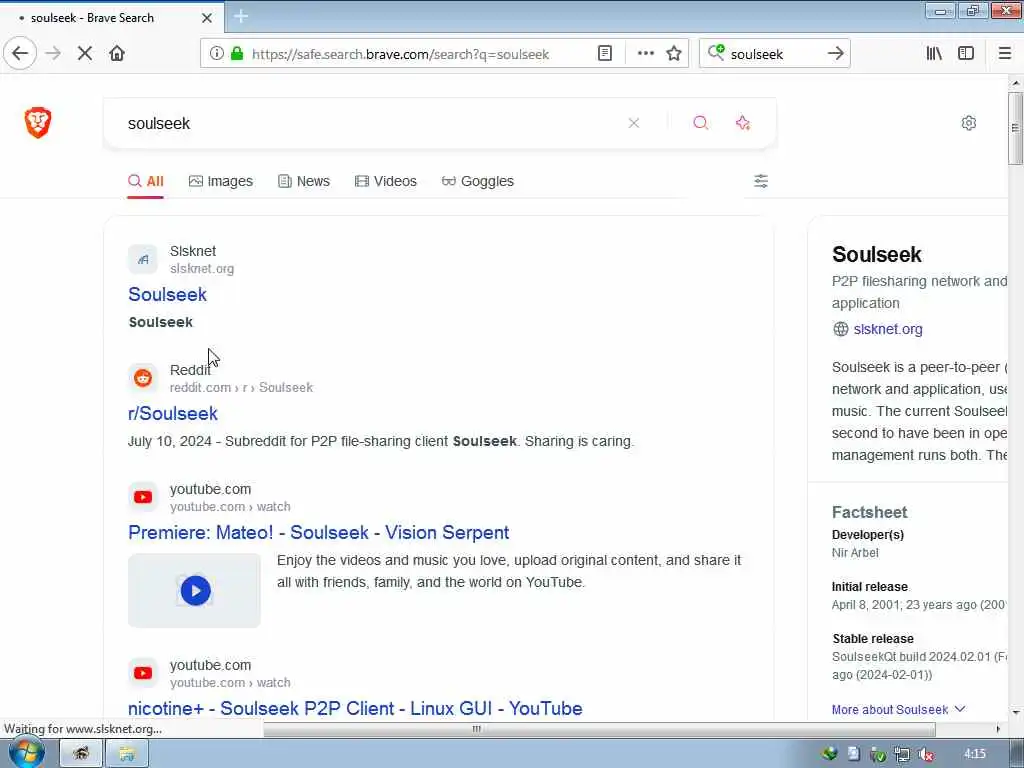Screen dimensions: 1024x768
Task: View site information icon in address bar
Action: tap(217, 54)
